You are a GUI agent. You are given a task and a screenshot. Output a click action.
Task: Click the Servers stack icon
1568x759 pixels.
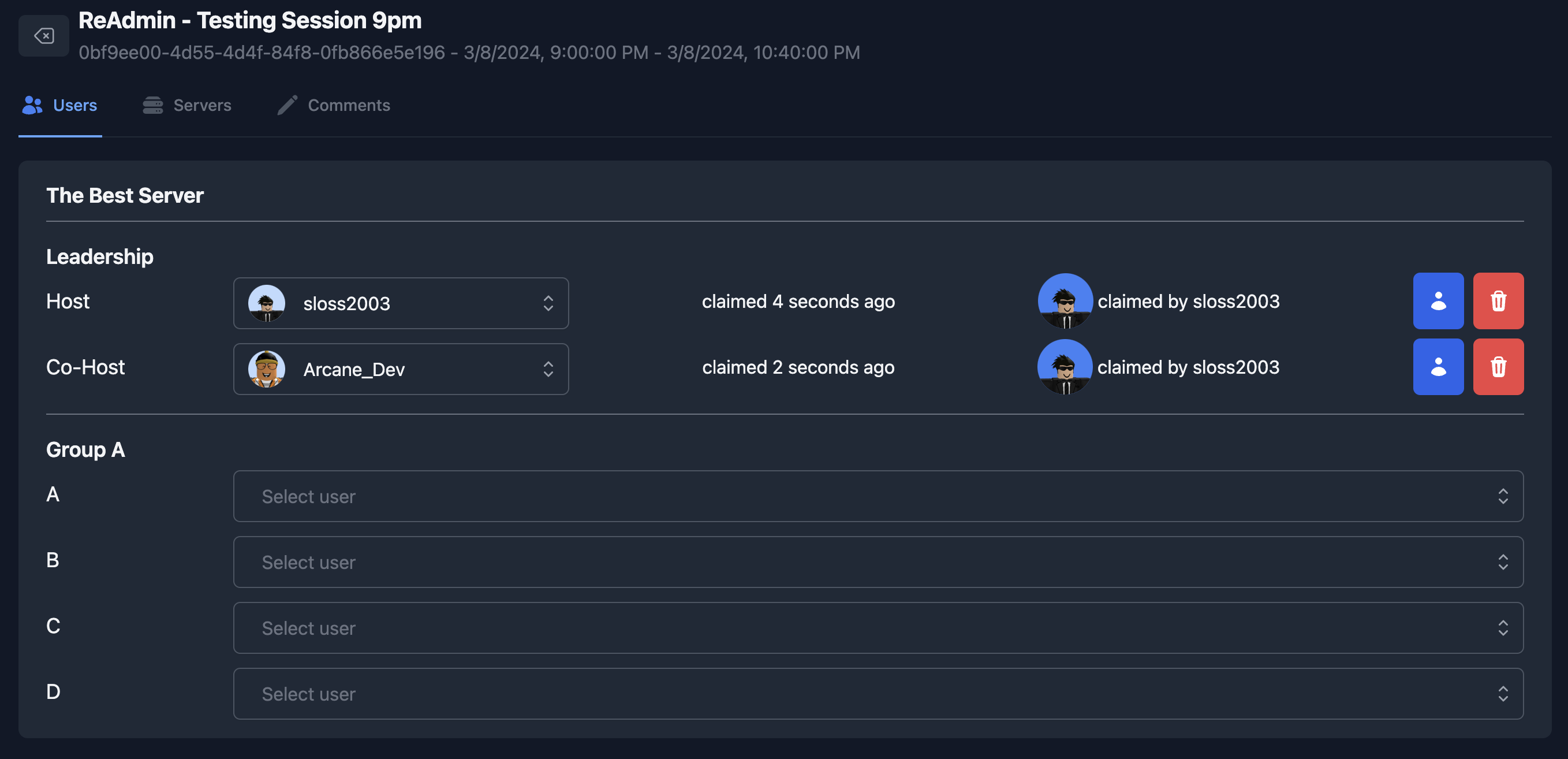pos(153,105)
